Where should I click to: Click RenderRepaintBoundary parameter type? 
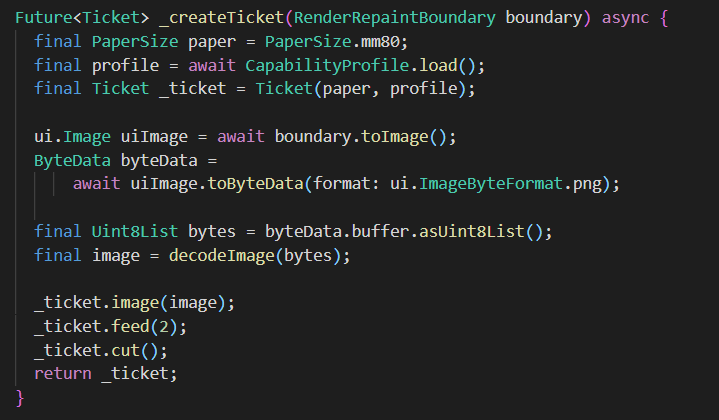394,17
